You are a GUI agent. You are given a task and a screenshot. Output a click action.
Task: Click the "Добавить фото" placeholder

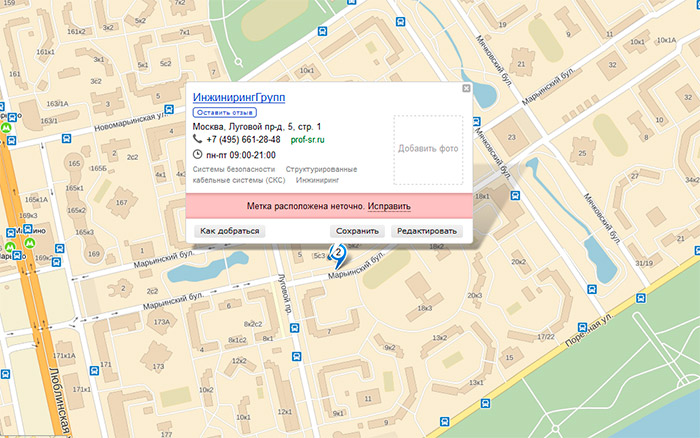(428, 150)
